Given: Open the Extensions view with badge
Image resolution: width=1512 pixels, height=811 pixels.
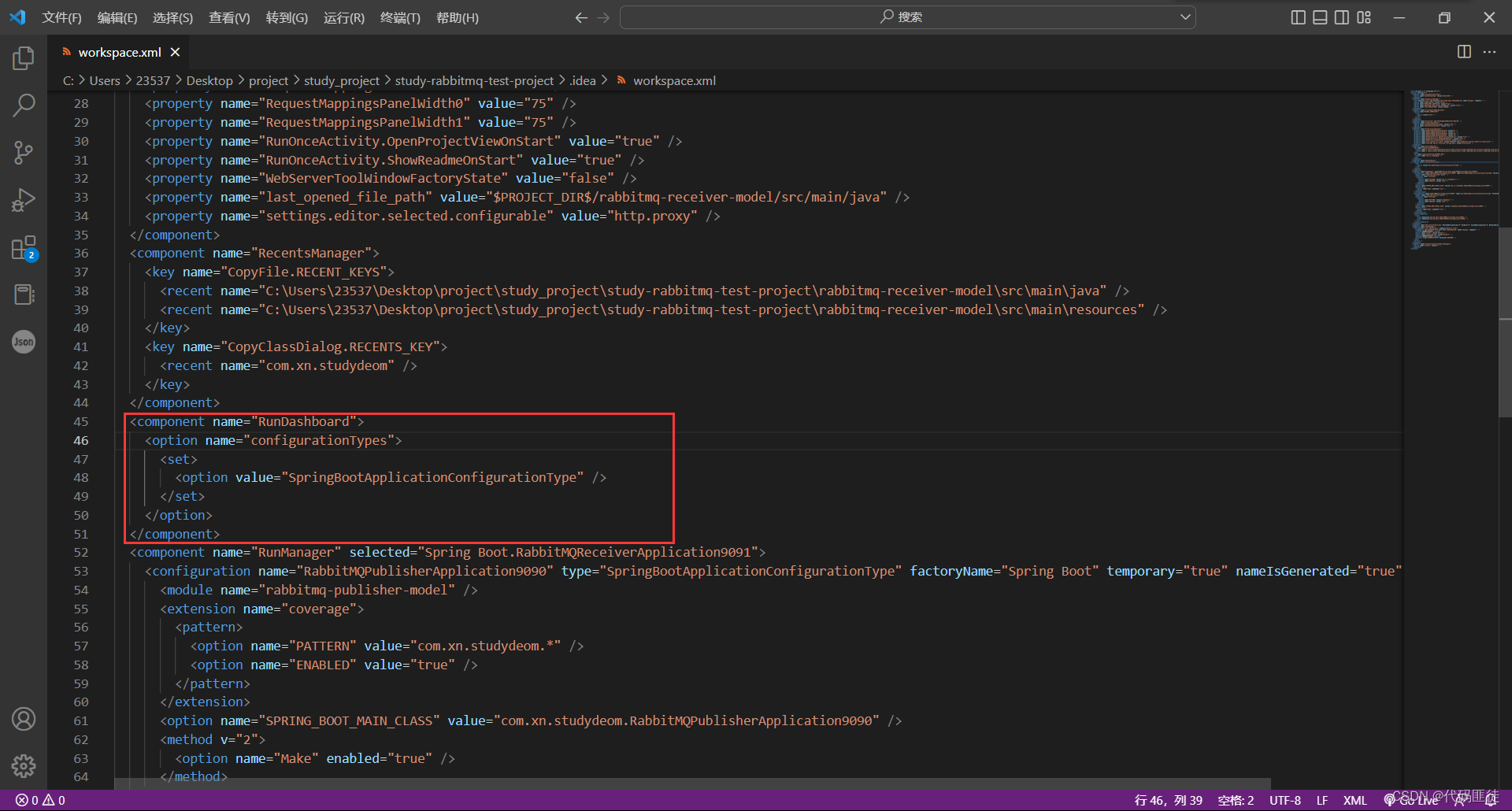Looking at the screenshot, I should point(24,248).
